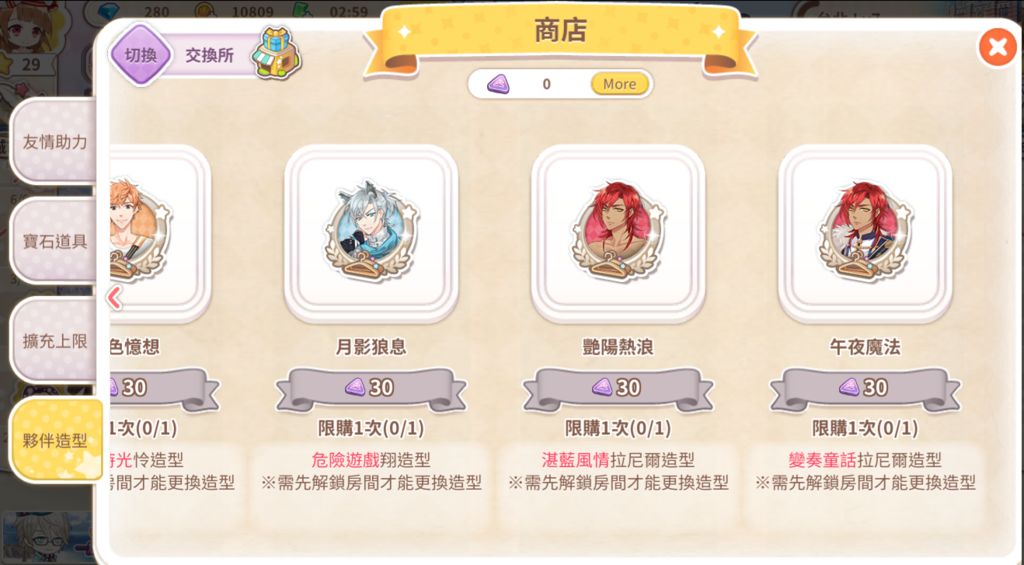Open the 交換所 gift shop icon

click(278, 54)
